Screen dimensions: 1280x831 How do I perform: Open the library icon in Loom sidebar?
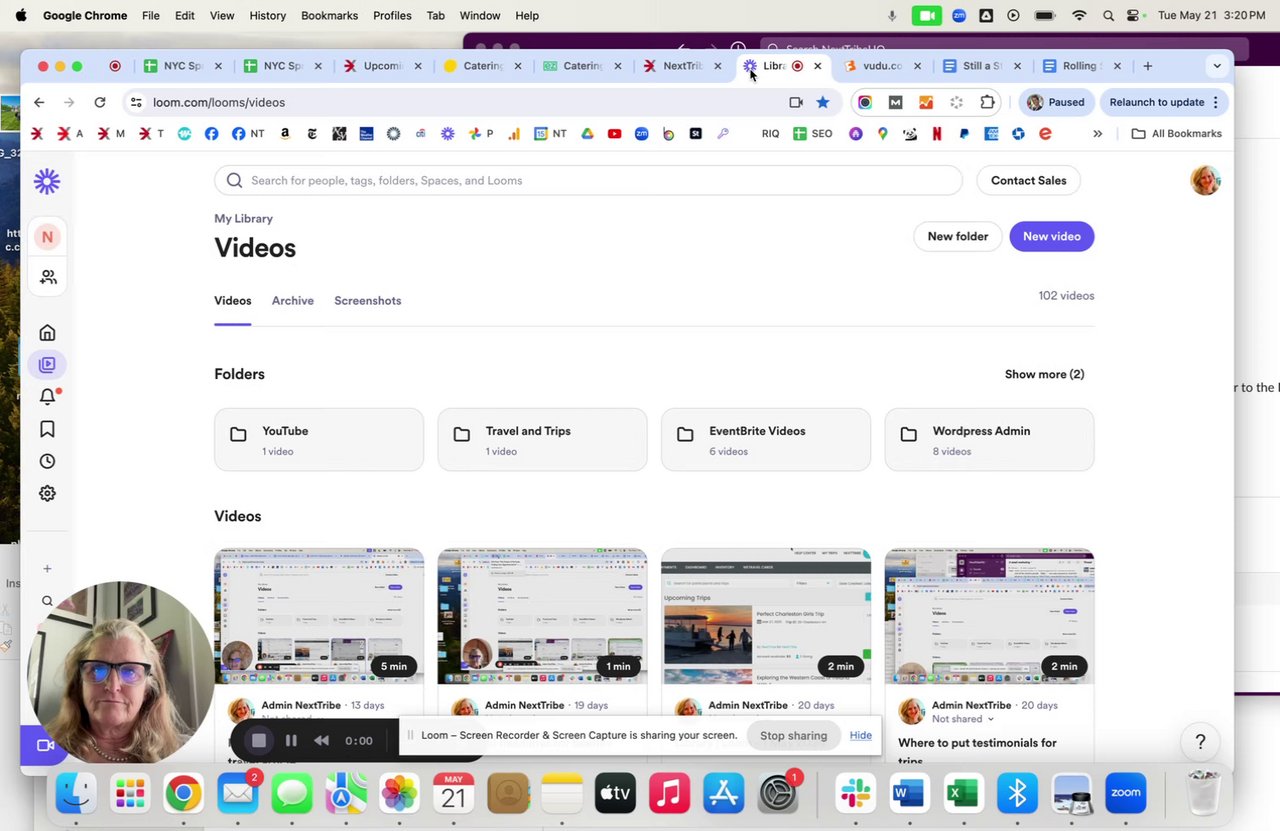47,365
